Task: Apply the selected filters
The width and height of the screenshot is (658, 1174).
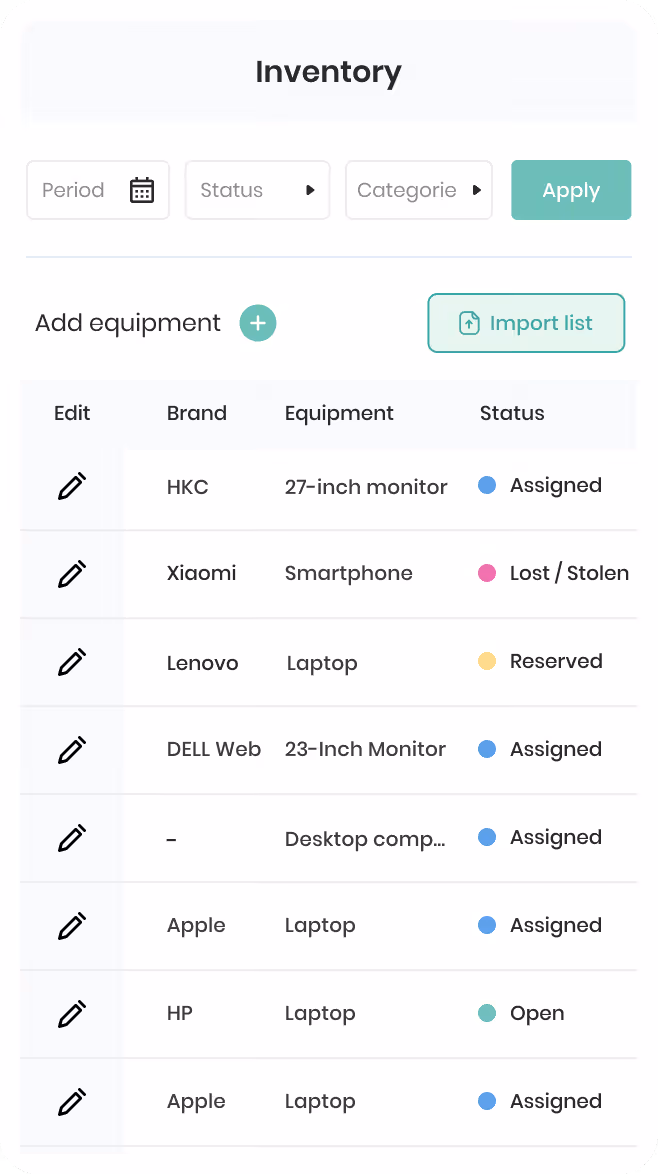Action: click(571, 190)
